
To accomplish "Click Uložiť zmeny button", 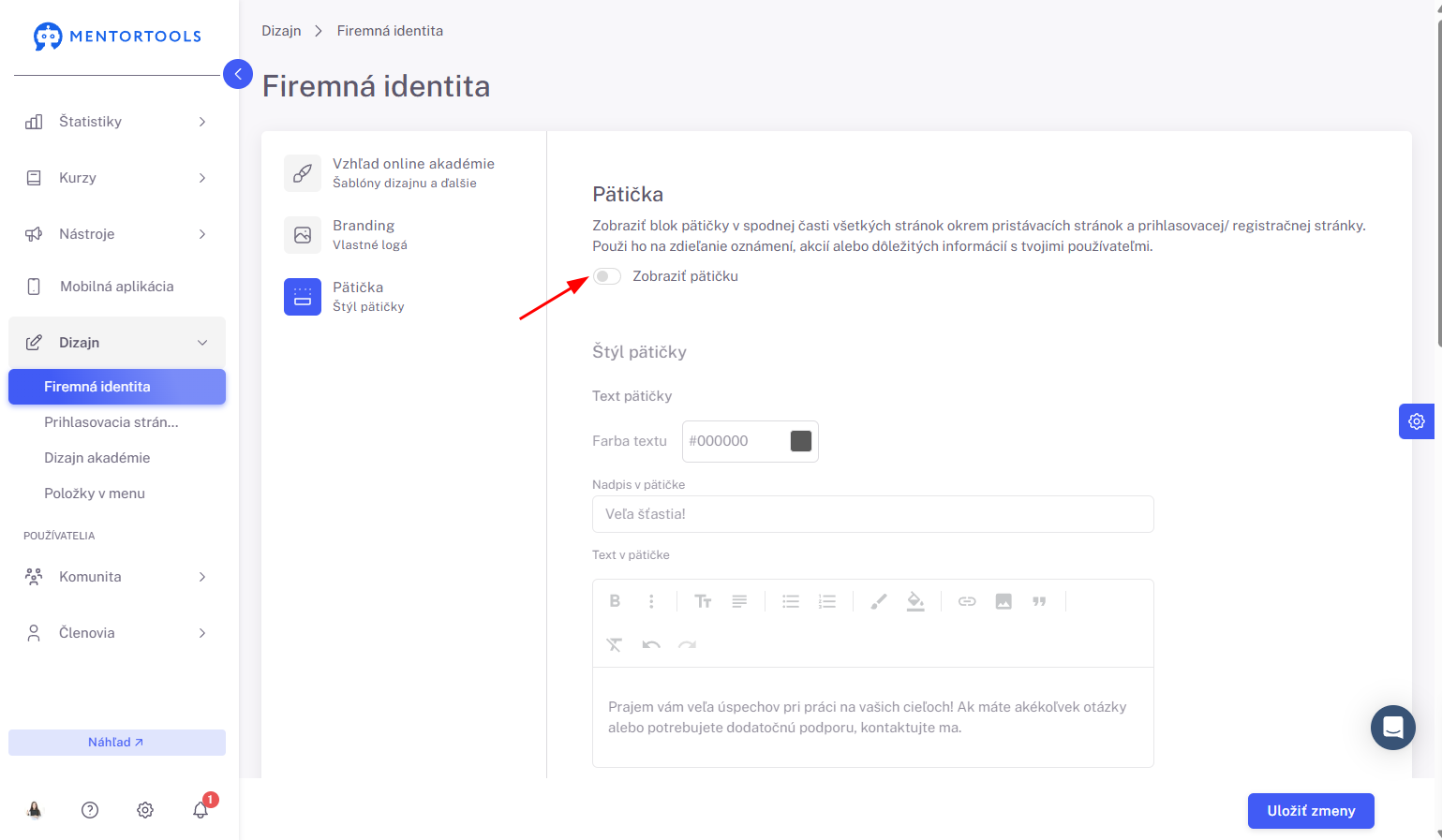I will [x=1311, y=811].
